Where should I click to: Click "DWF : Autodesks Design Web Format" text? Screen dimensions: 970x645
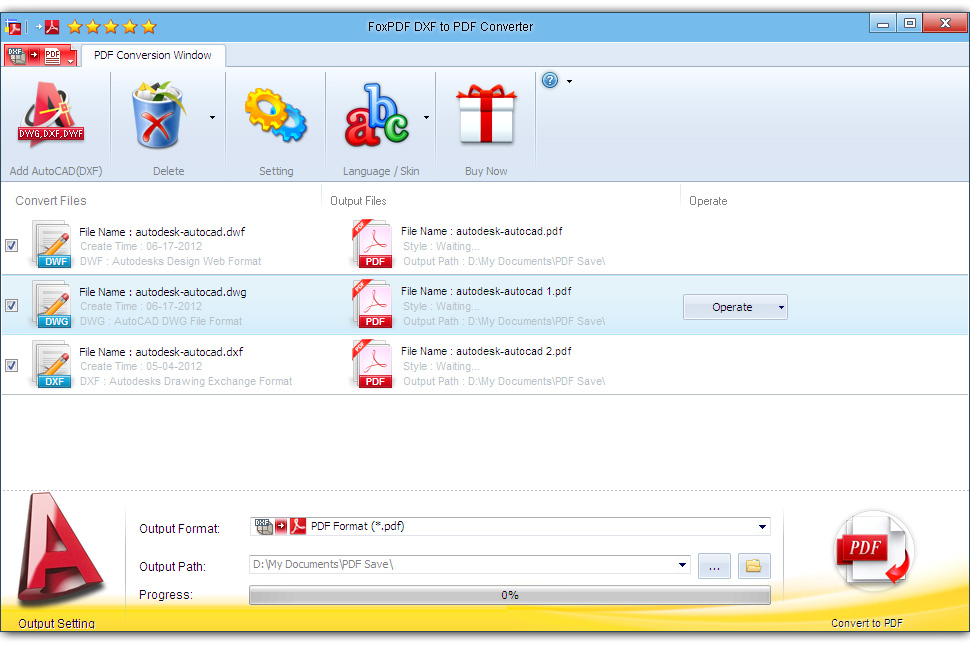point(171,262)
